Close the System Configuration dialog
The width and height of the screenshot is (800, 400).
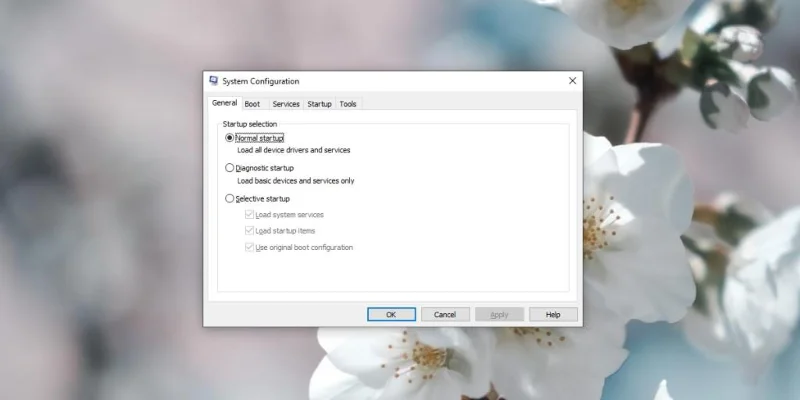pos(572,81)
